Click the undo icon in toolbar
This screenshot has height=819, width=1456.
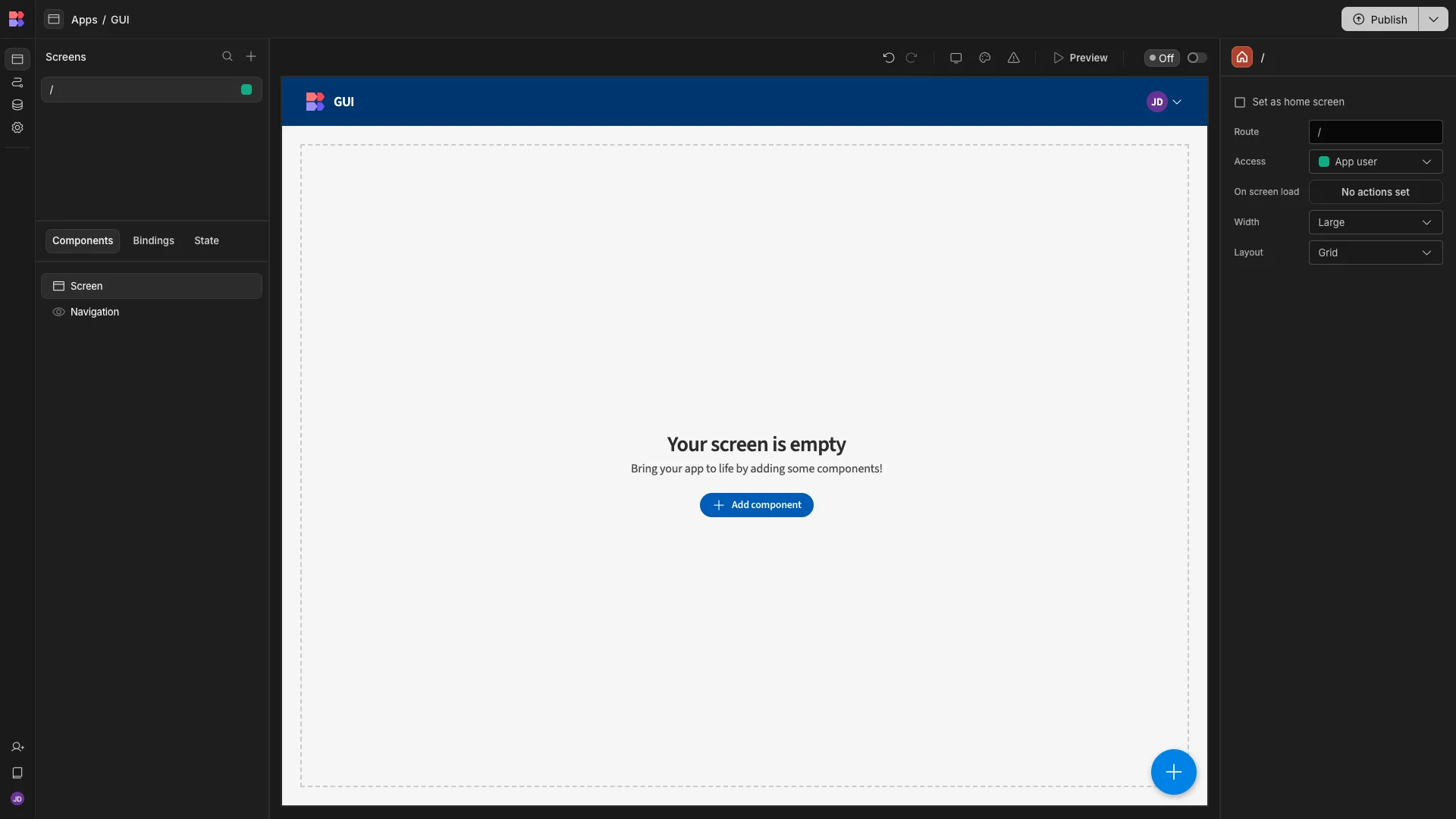coord(889,58)
